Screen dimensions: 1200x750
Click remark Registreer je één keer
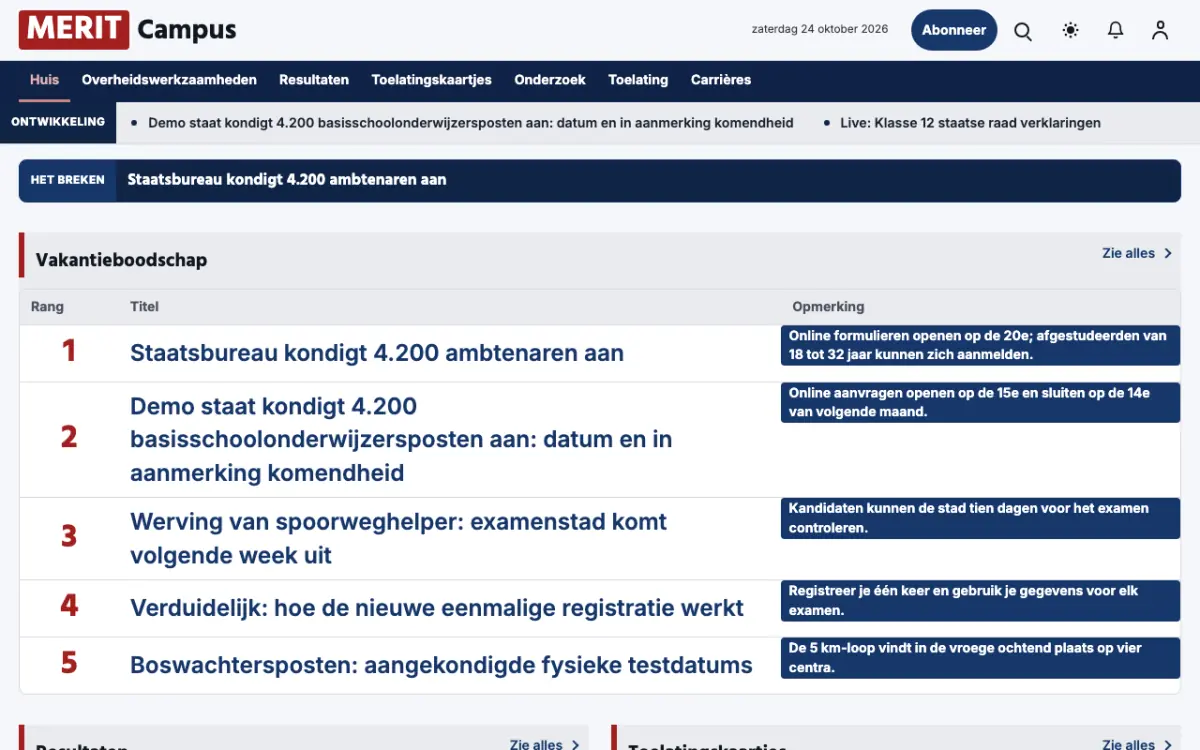click(x=980, y=600)
